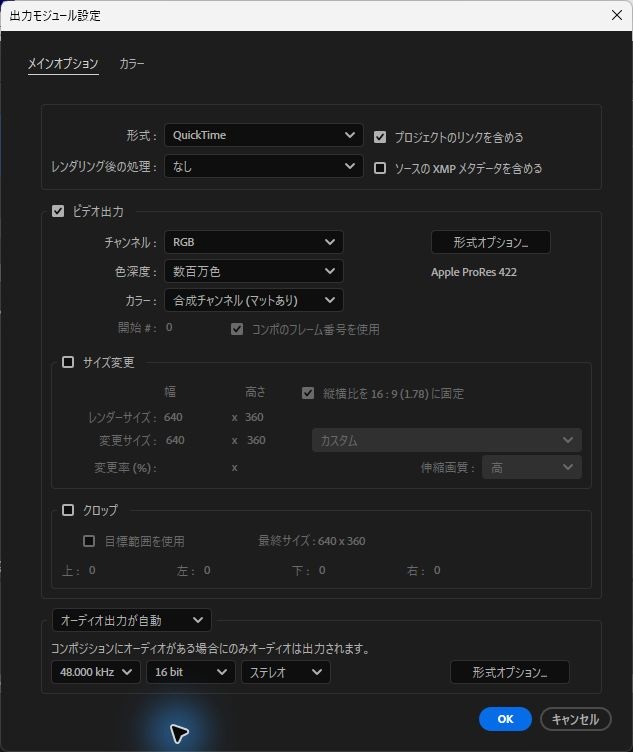Click video 形式オプション button beside チャンネル

[x=491, y=242]
